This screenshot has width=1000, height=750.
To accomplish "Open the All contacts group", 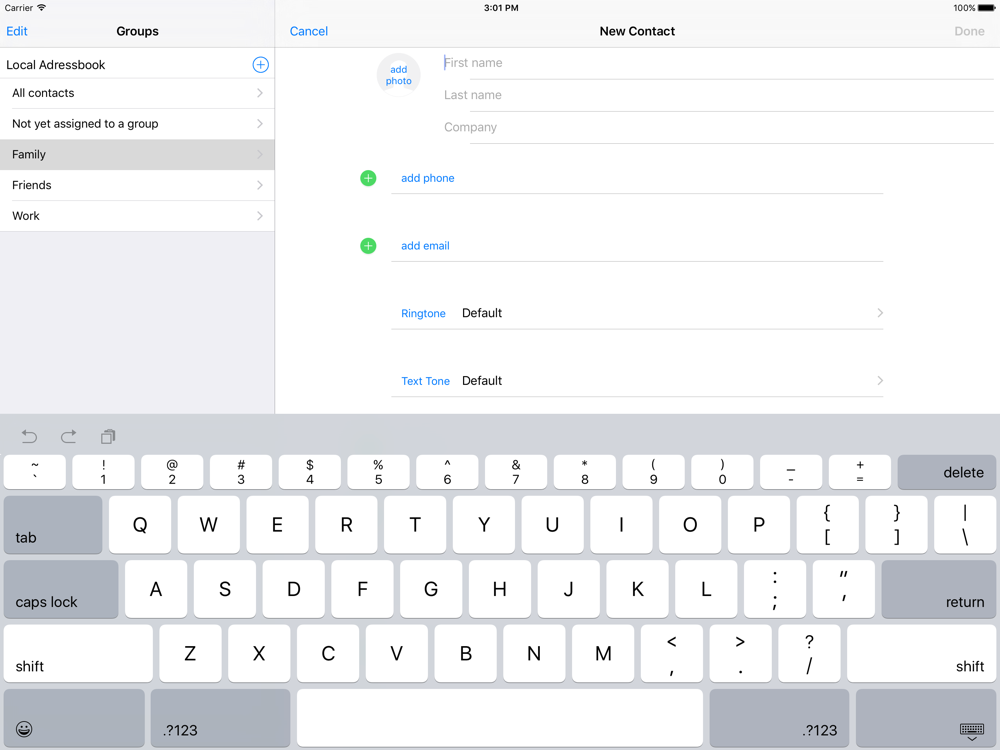I will [137, 93].
